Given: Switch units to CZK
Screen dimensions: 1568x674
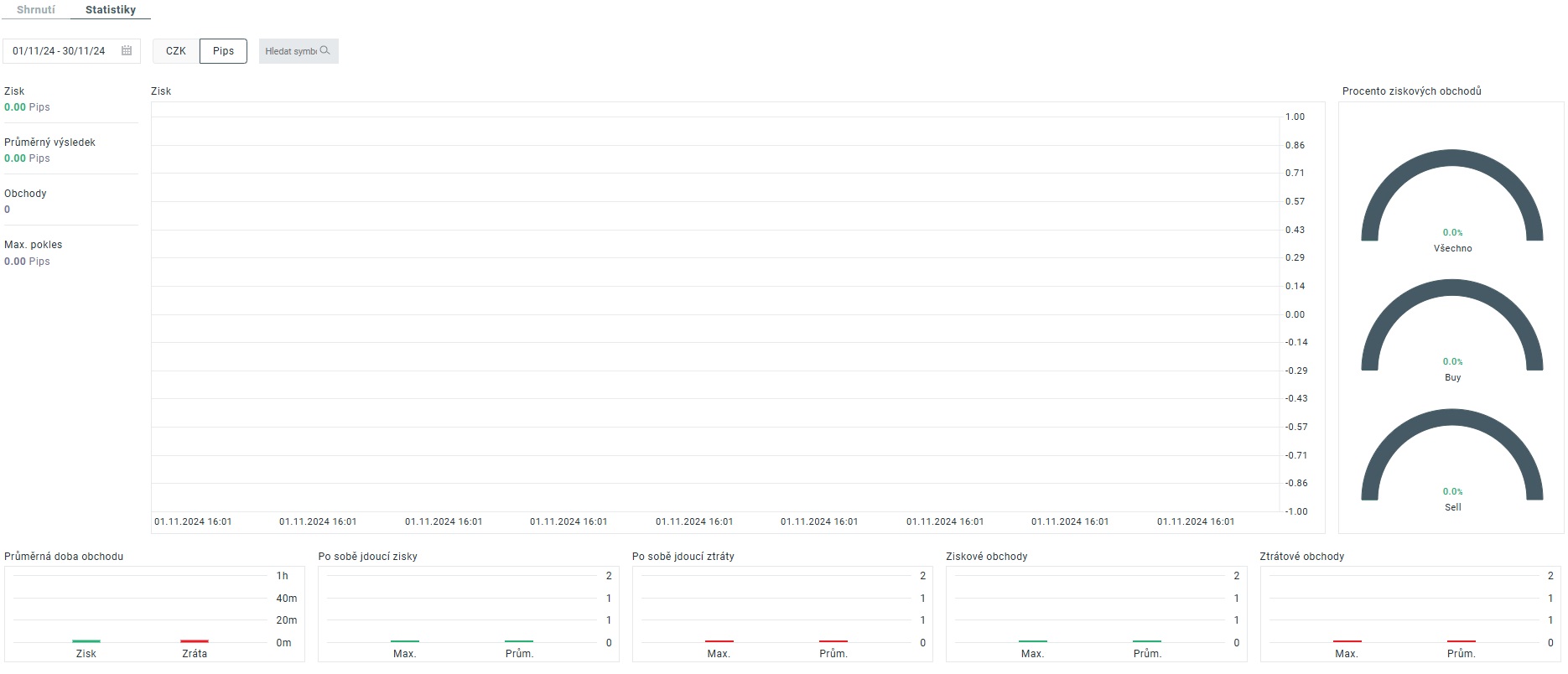Looking at the screenshot, I should [x=176, y=51].
